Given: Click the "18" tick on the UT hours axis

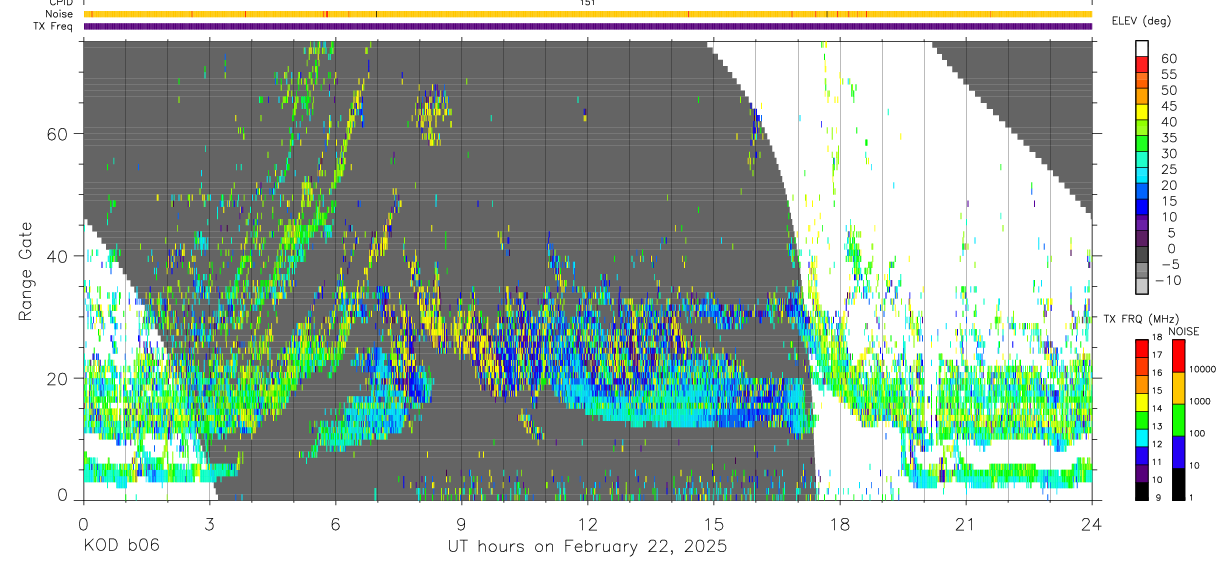Looking at the screenshot, I should (x=840, y=523).
